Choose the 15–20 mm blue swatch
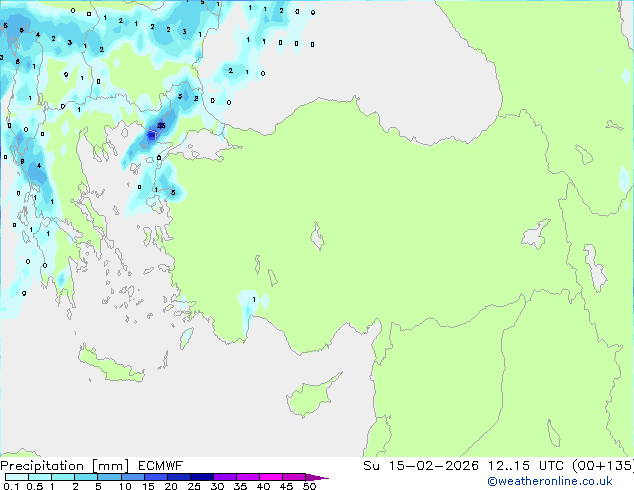Image resolution: width=634 pixels, height=490 pixels. click(155, 477)
